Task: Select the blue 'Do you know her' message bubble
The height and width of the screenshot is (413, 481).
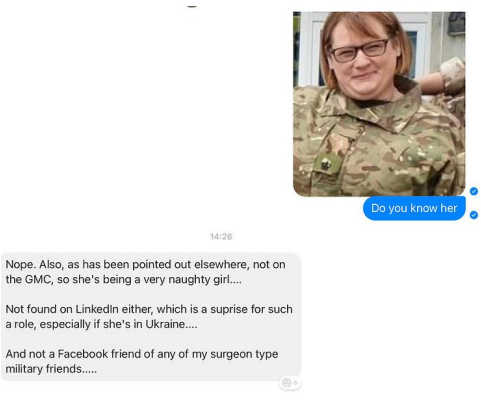Action: click(x=414, y=208)
